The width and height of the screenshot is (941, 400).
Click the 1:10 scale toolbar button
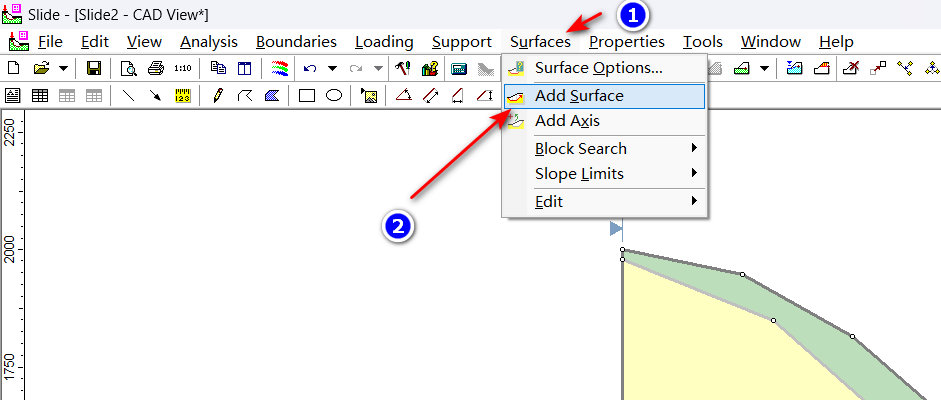(183, 68)
